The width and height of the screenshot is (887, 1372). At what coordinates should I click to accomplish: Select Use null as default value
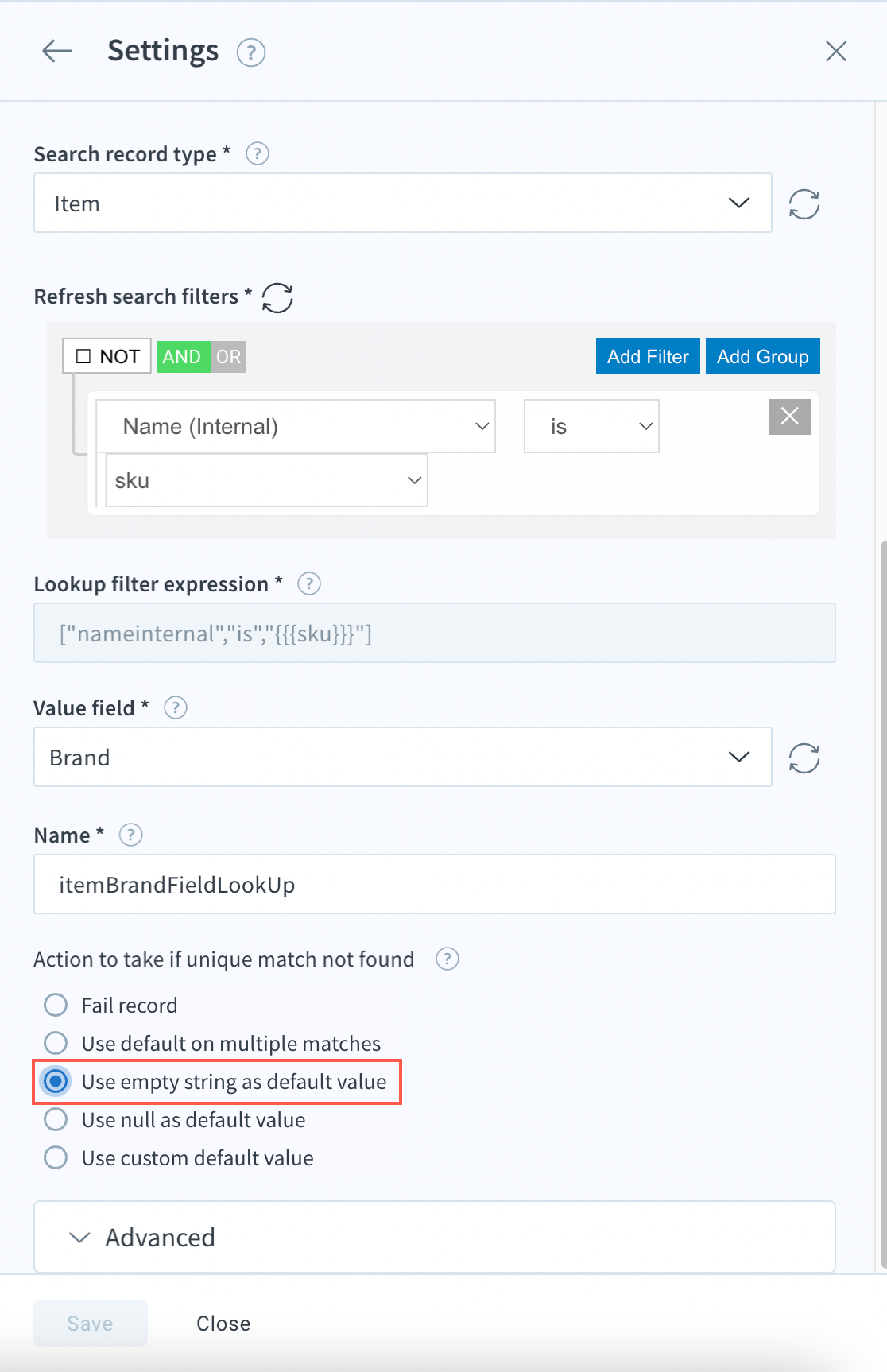pyautogui.click(x=56, y=1119)
